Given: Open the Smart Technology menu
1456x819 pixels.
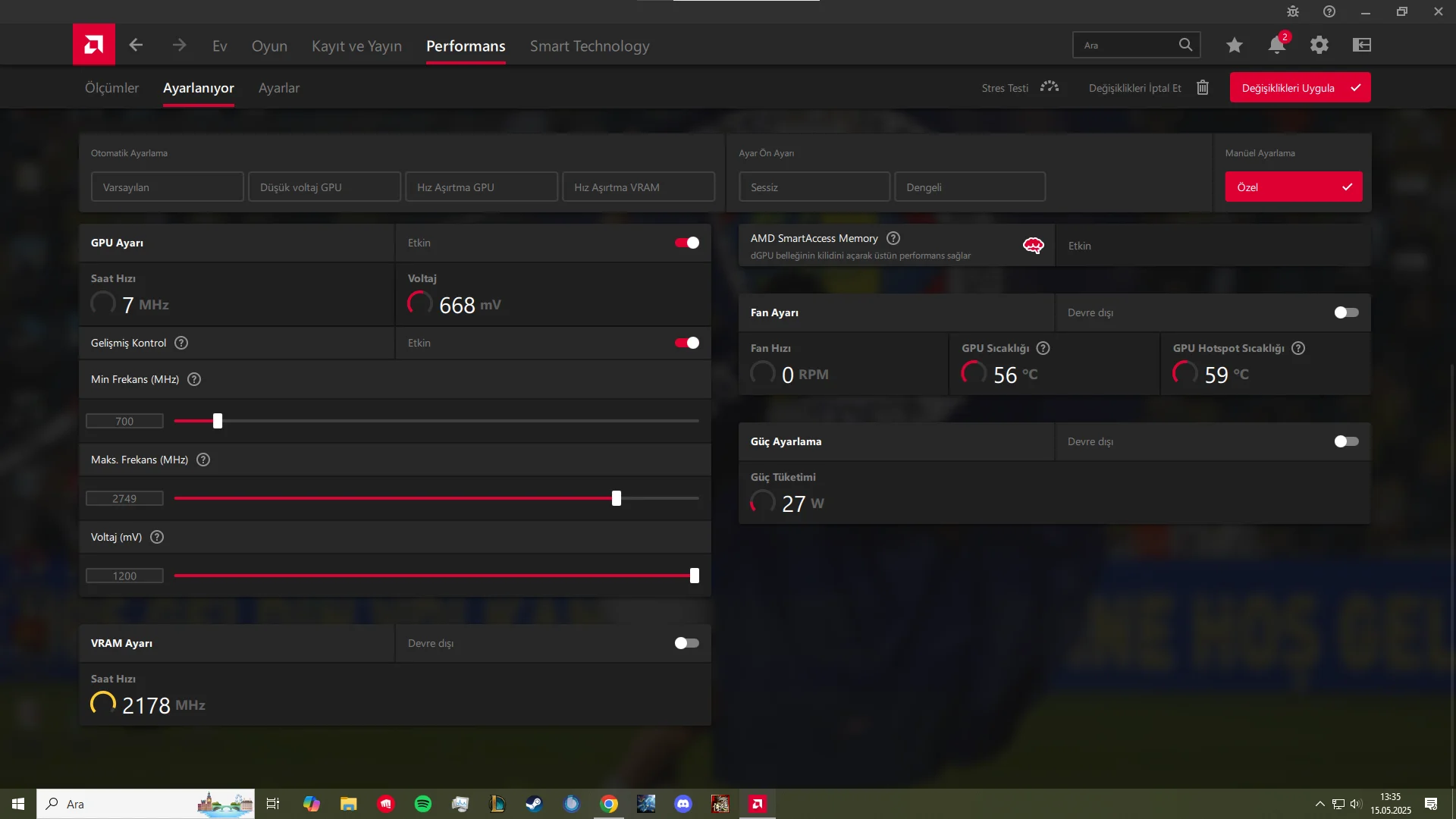Looking at the screenshot, I should coord(589,46).
